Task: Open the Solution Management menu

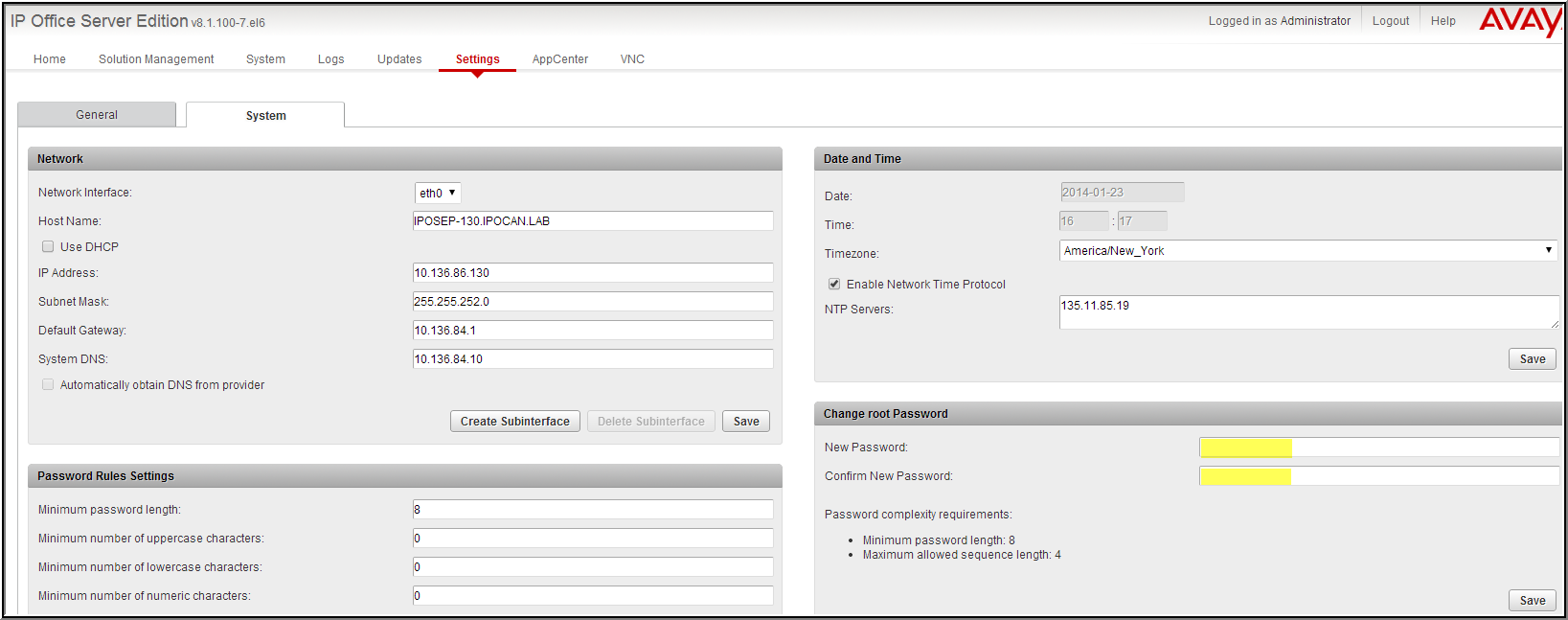Action: pos(156,58)
